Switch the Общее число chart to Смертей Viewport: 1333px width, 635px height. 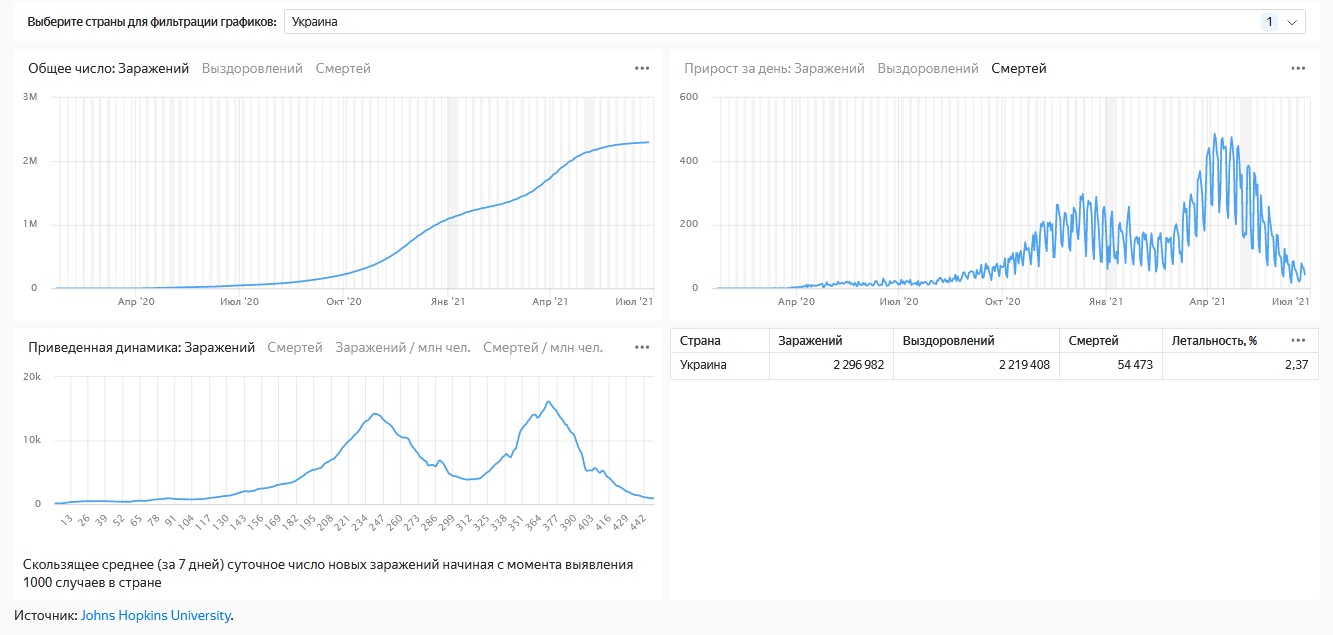click(343, 69)
